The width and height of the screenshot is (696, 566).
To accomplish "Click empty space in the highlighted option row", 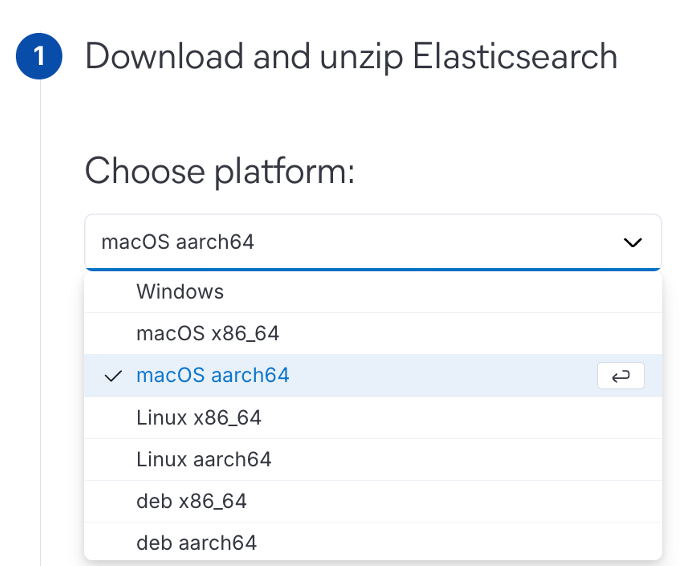I will (444, 376).
